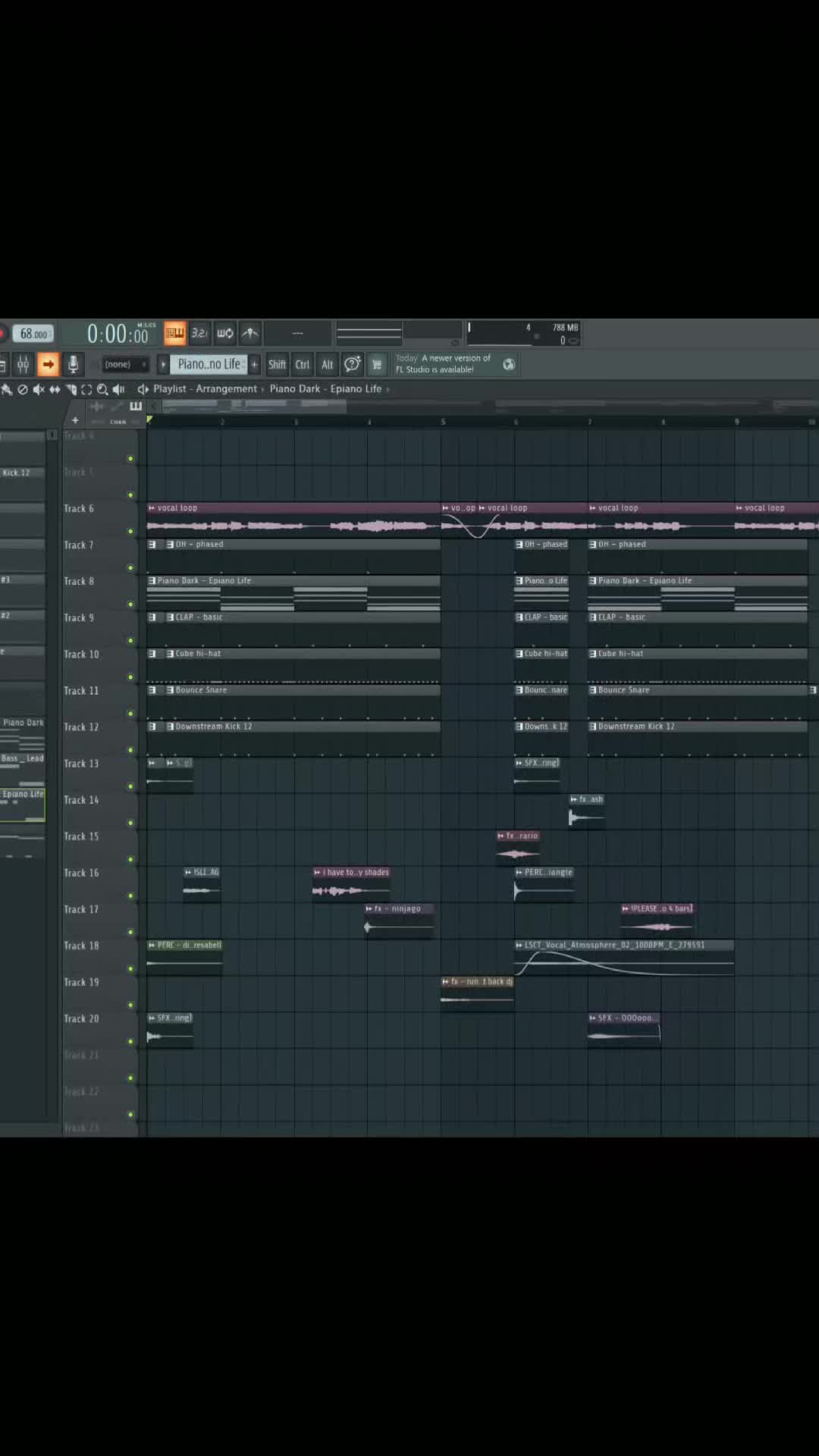
Task: Mute Track 6 using its green LED
Action: 130,531
